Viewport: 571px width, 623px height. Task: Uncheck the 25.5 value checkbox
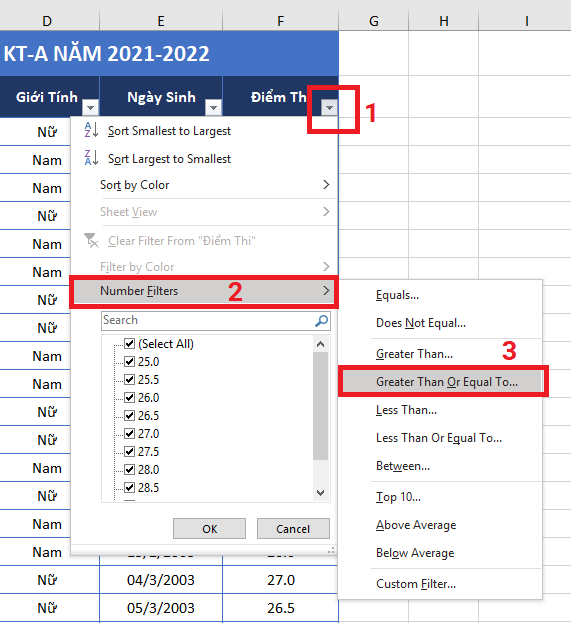130,379
